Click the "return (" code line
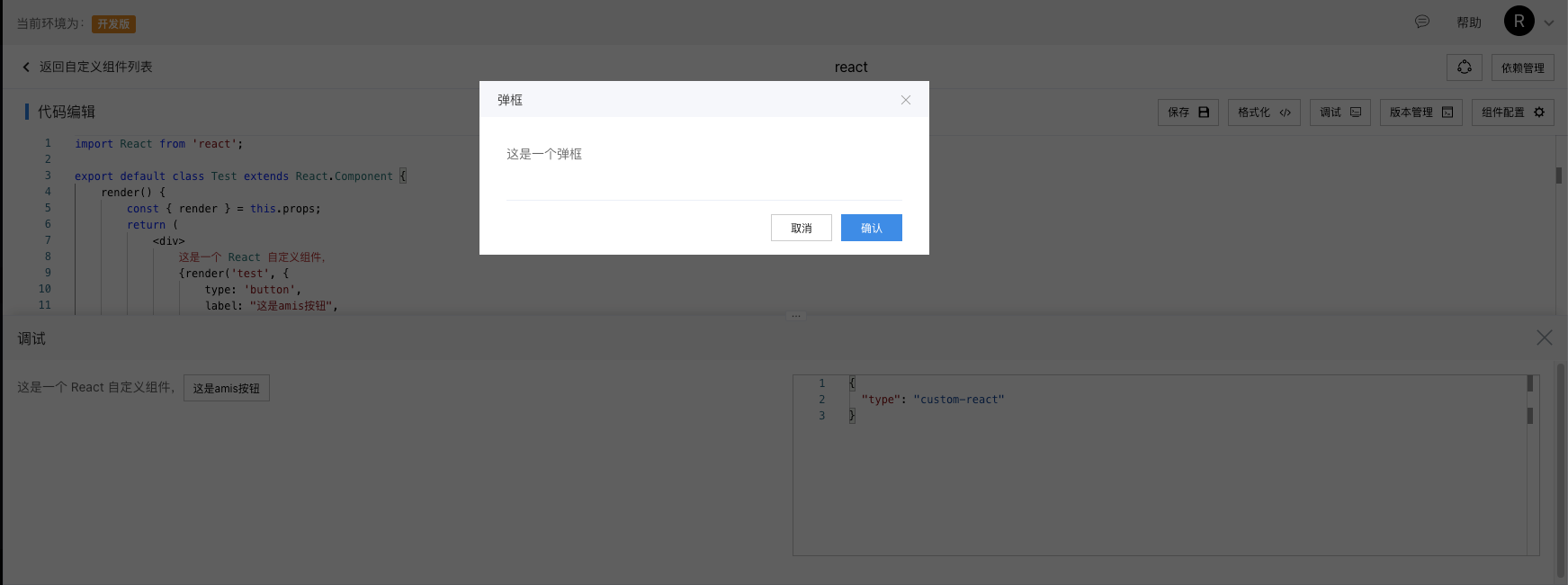1568x585 pixels. click(153, 225)
